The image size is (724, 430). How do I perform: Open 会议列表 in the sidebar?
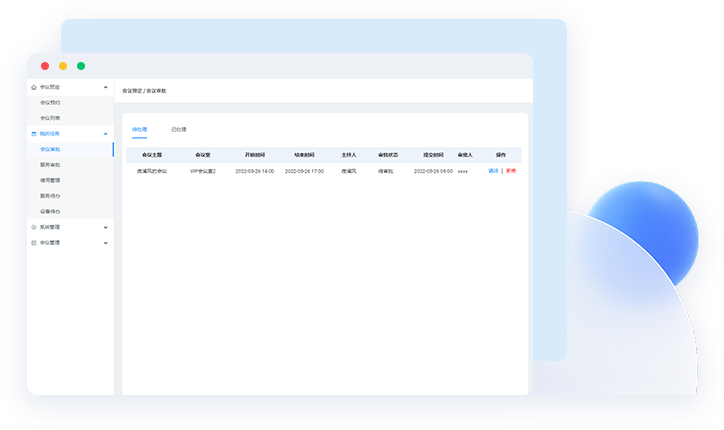pos(50,118)
